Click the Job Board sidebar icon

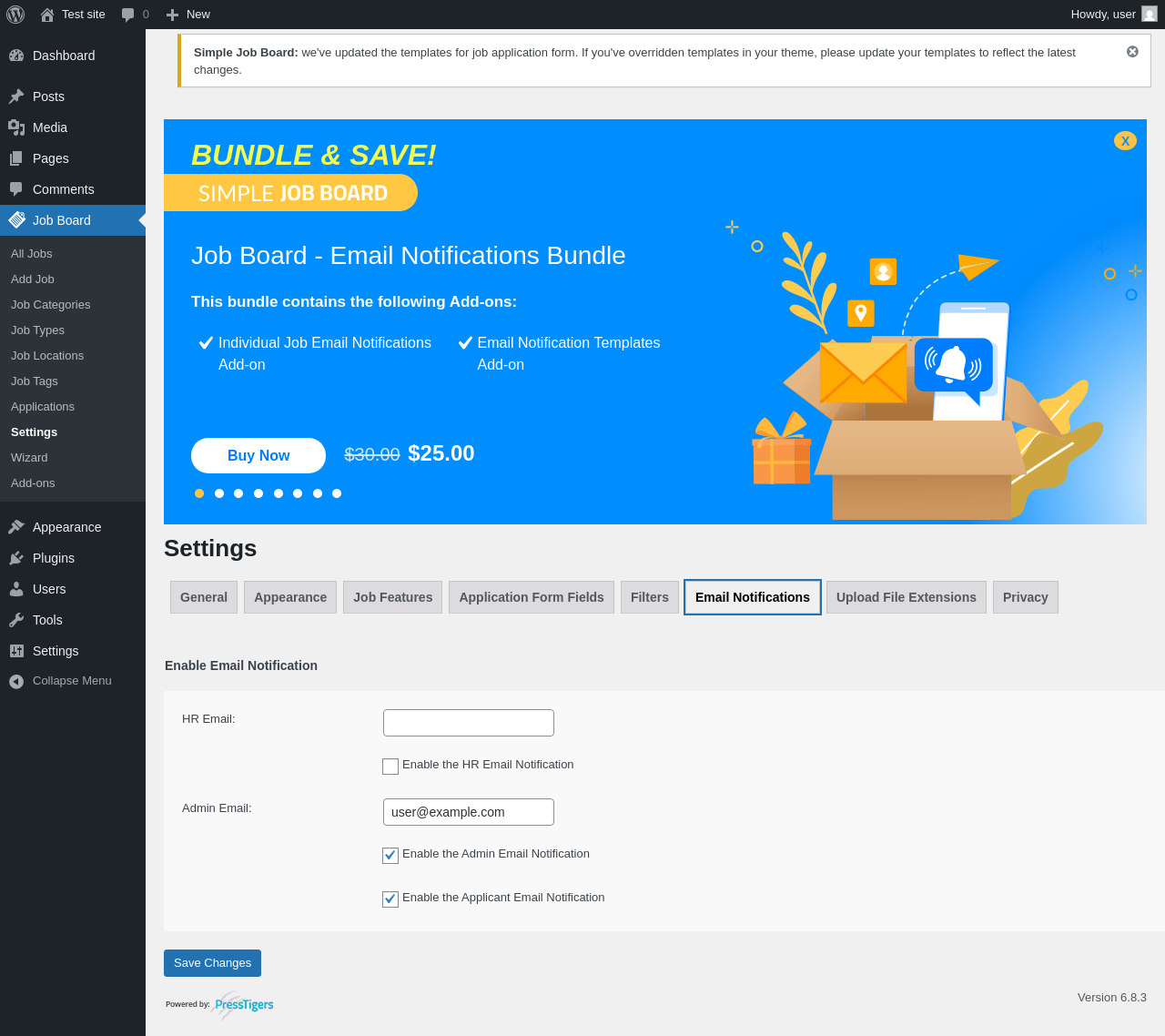tap(16, 220)
